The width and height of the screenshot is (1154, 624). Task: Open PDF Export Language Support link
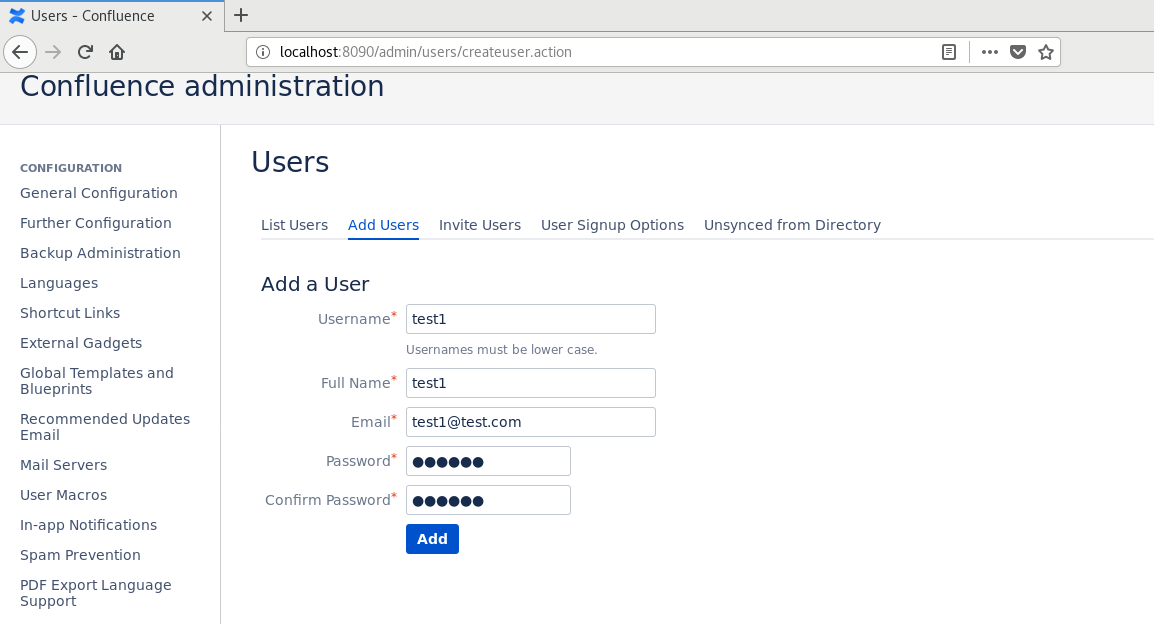point(96,593)
